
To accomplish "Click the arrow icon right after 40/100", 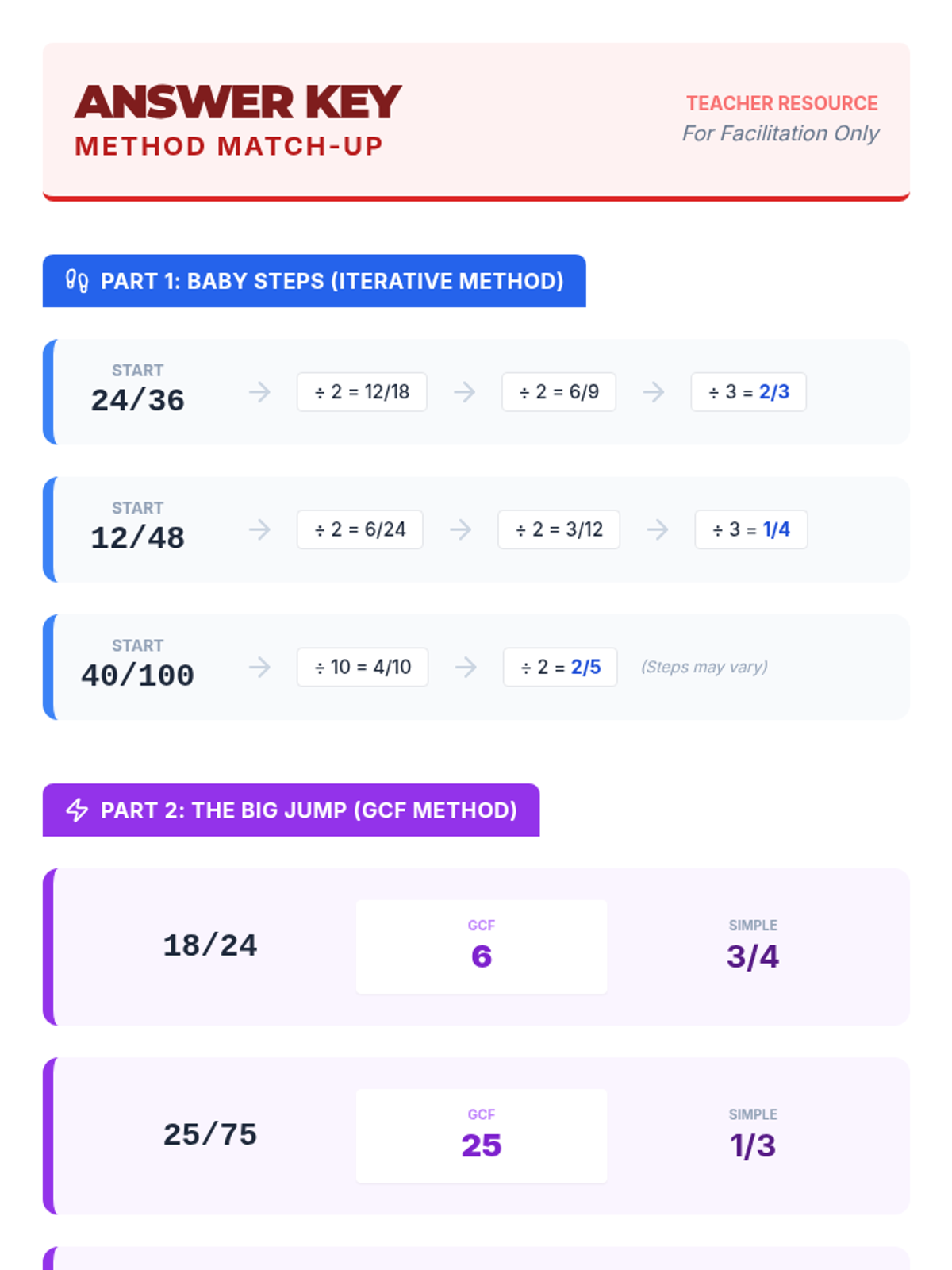I will pyautogui.click(x=259, y=667).
